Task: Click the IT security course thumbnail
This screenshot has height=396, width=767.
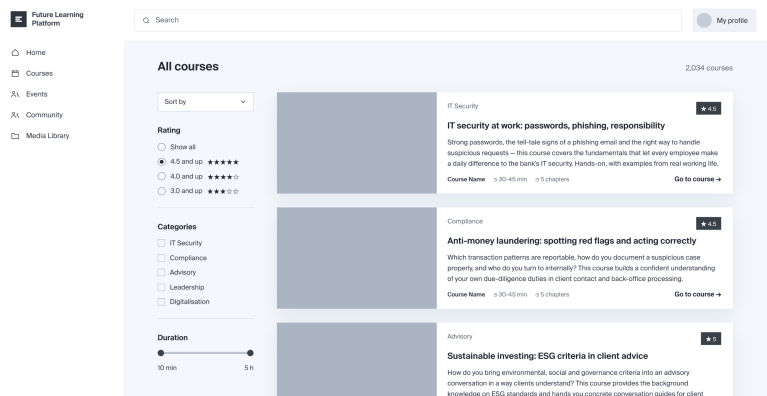Action: tap(357, 143)
